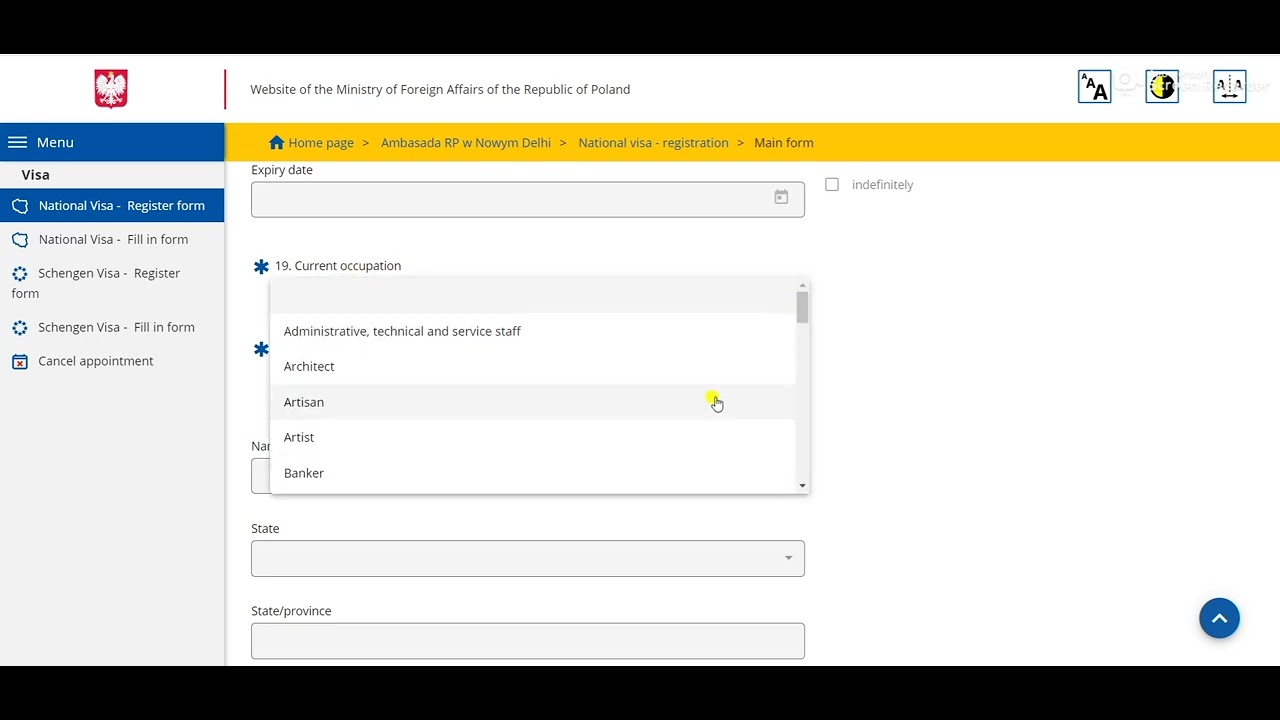Click the State/province text field
This screenshot has width=1280, height=720.
[527, 641]
